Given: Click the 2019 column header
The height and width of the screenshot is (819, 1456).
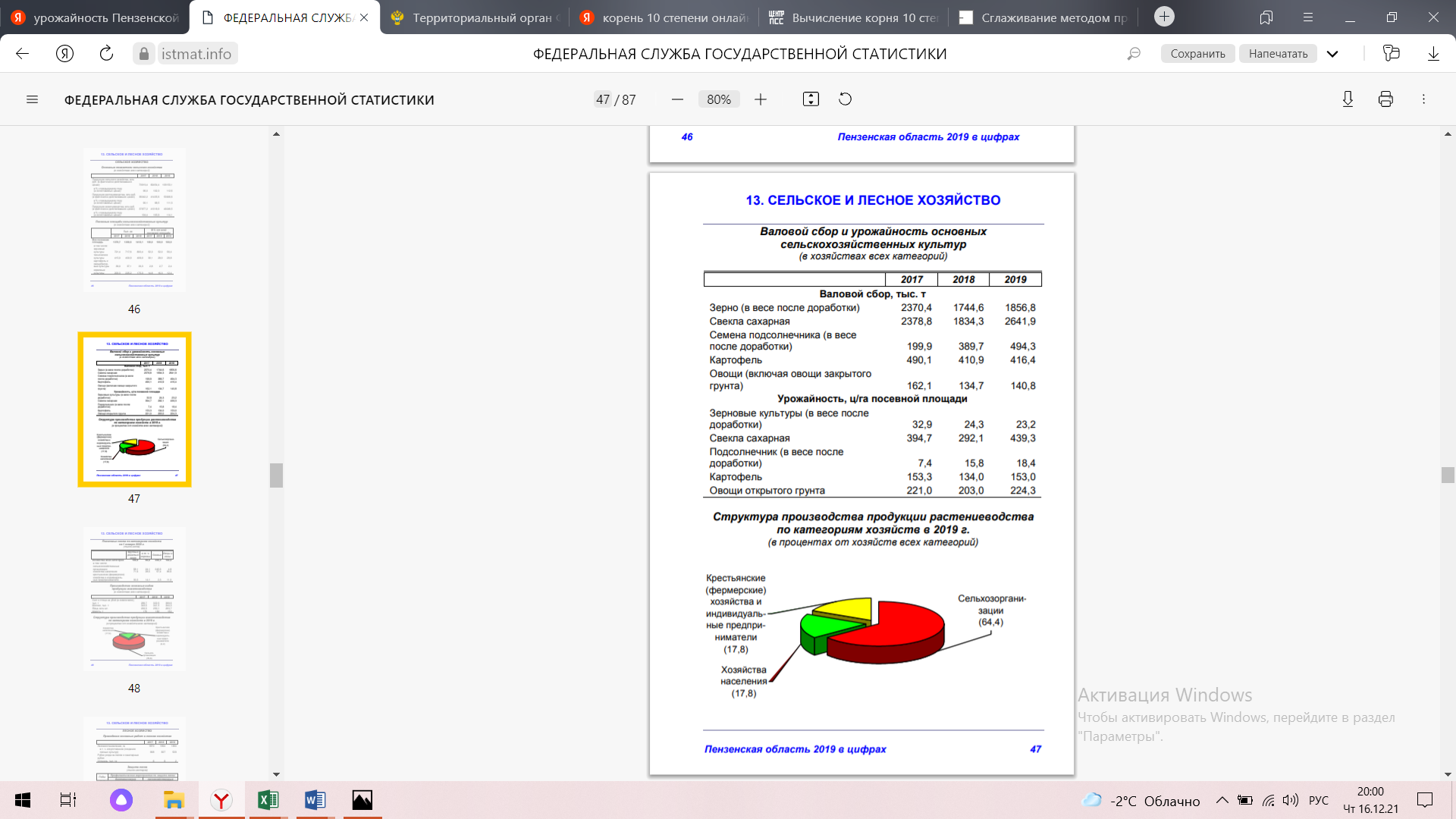Looking at the screenshot, I should pyautogui.click(x=1015, y=280).
